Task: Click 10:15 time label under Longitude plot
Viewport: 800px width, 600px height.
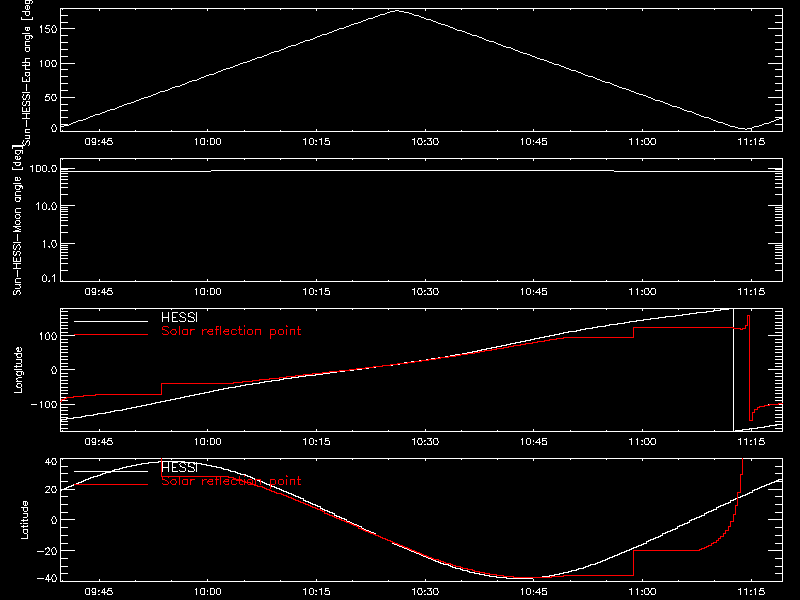Action: click(x=316, y=441)
